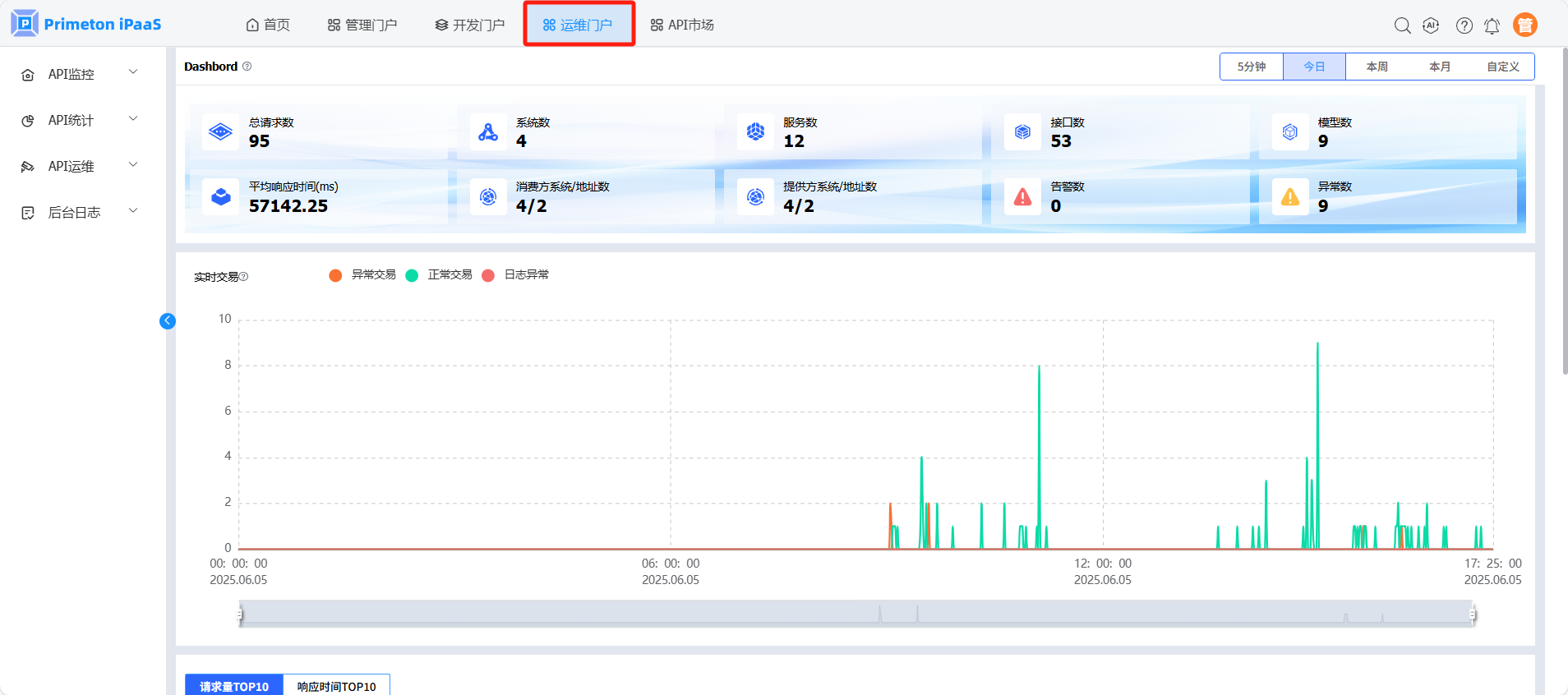Click the orange user avatar
The height and width of the screenshot is (695, 1568).
pos(1524,25)
